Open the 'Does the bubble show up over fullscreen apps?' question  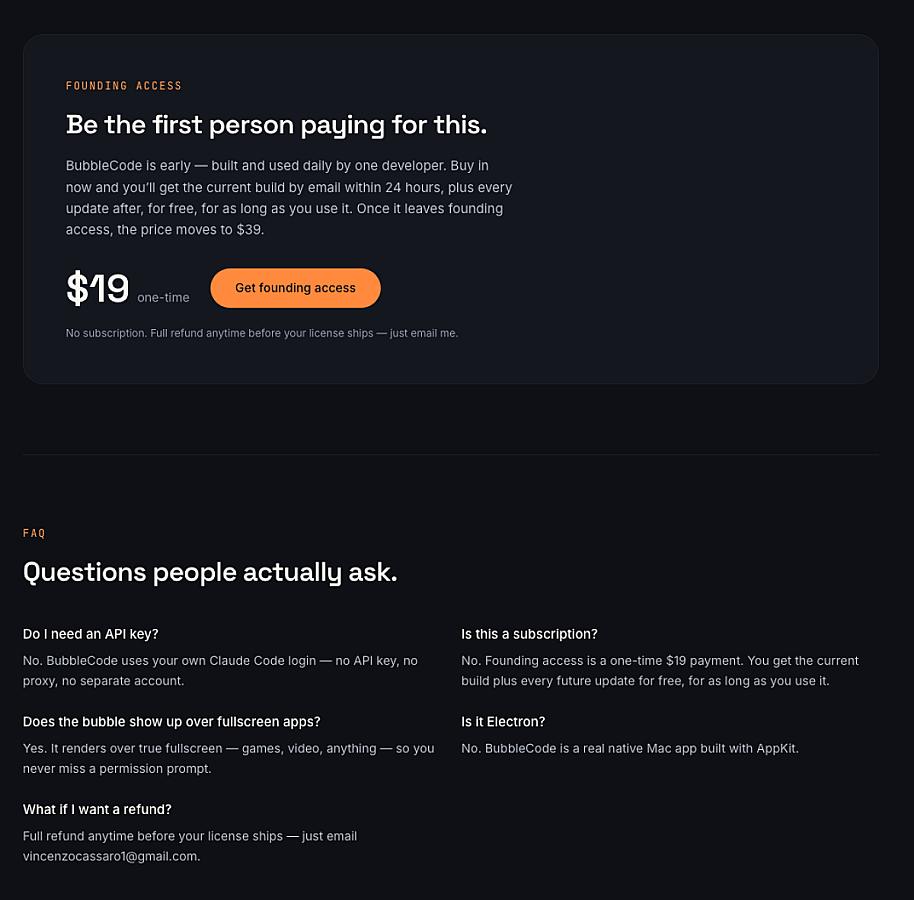[x=171, y=722]
